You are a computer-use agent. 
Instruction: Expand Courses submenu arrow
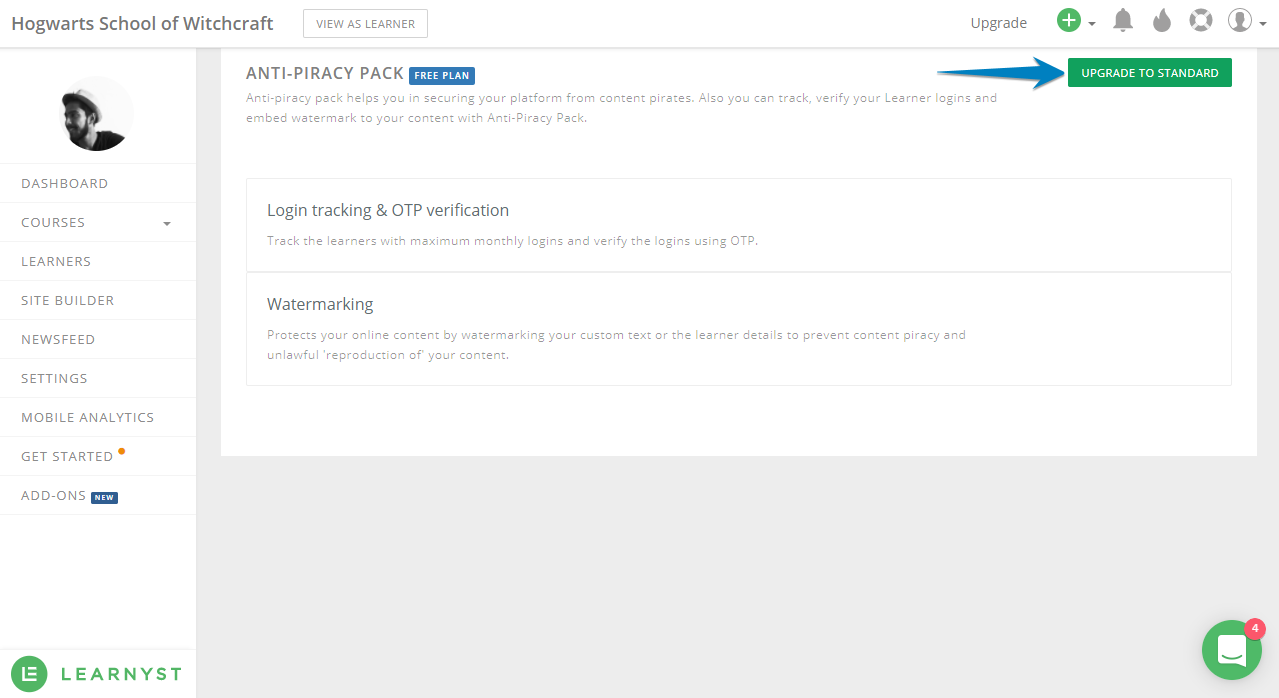167,224
